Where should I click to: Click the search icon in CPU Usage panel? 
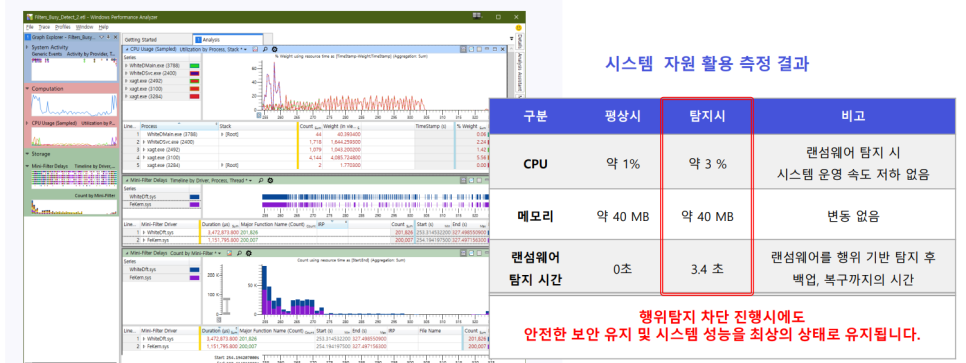265,49
